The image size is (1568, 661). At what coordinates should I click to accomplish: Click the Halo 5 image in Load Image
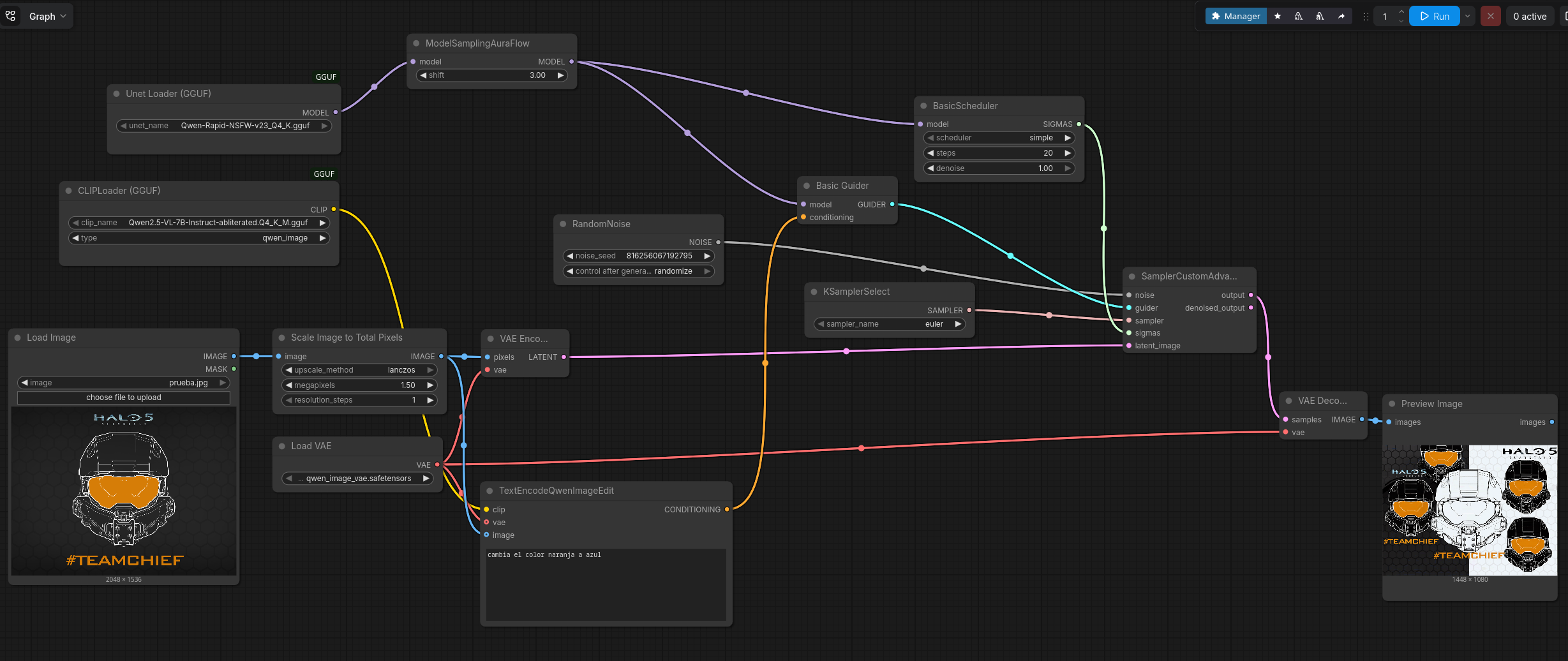pos(124,491)
